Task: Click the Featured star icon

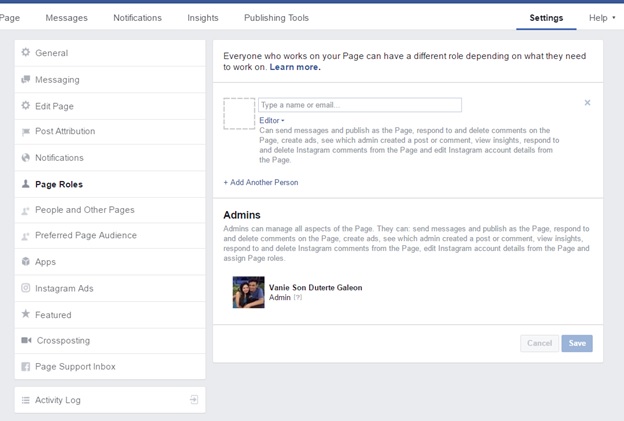Action: (25, 314)
